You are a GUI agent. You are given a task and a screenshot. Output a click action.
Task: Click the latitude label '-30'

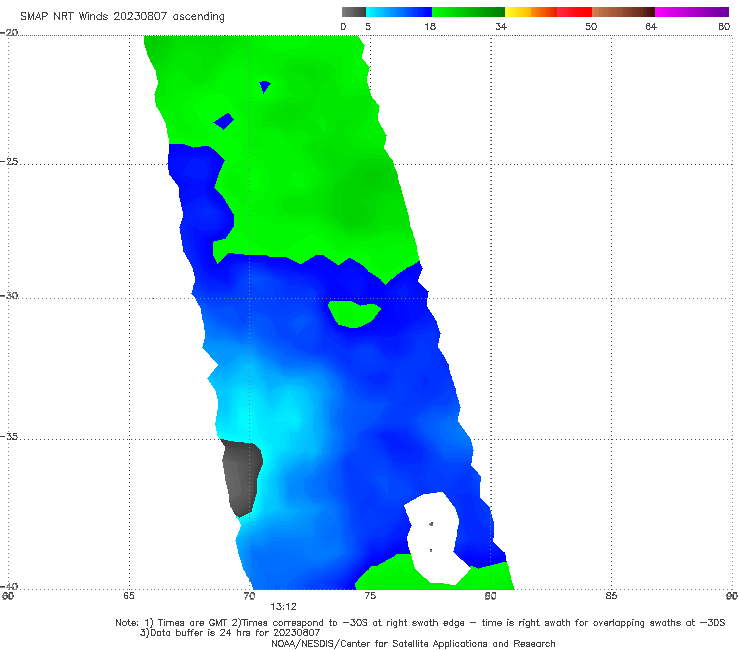(x=9, y=295)
